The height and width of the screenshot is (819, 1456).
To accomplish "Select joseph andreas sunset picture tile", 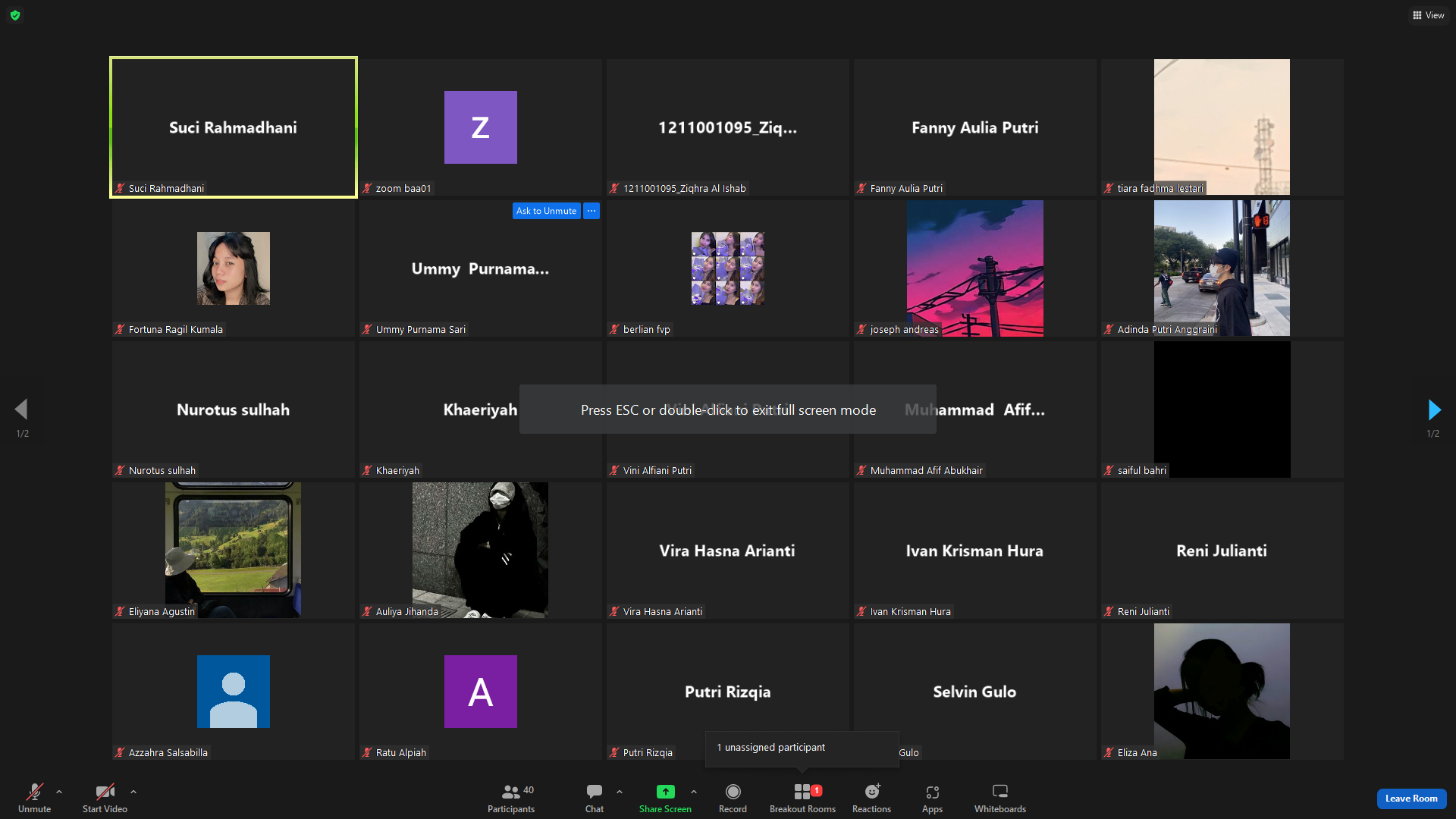I will click(975, 268).
